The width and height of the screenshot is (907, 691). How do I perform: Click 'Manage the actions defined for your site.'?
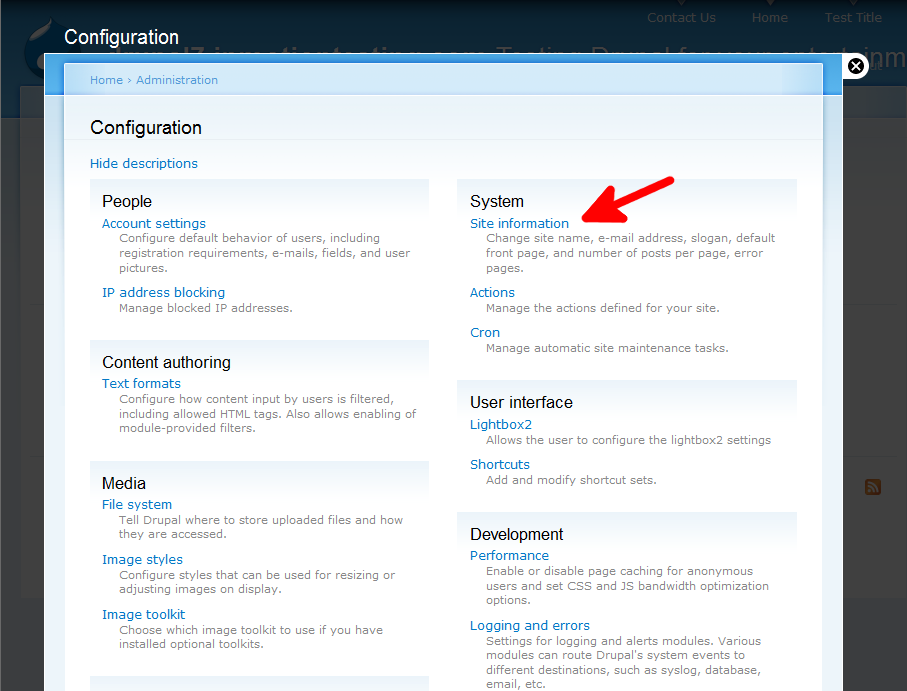pos(603,308)
